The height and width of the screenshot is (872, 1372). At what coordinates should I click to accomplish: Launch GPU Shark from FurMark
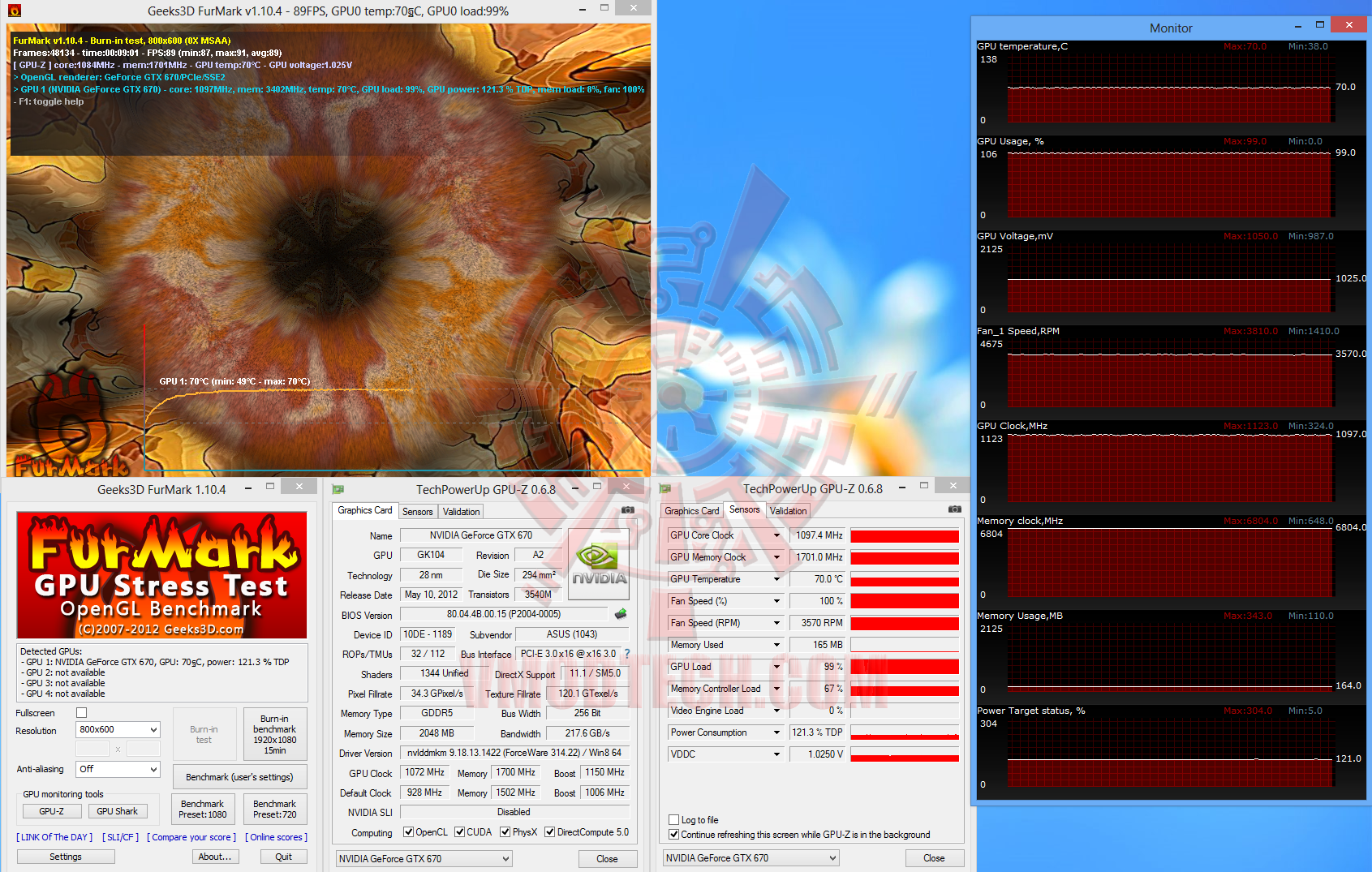(117, 811)
